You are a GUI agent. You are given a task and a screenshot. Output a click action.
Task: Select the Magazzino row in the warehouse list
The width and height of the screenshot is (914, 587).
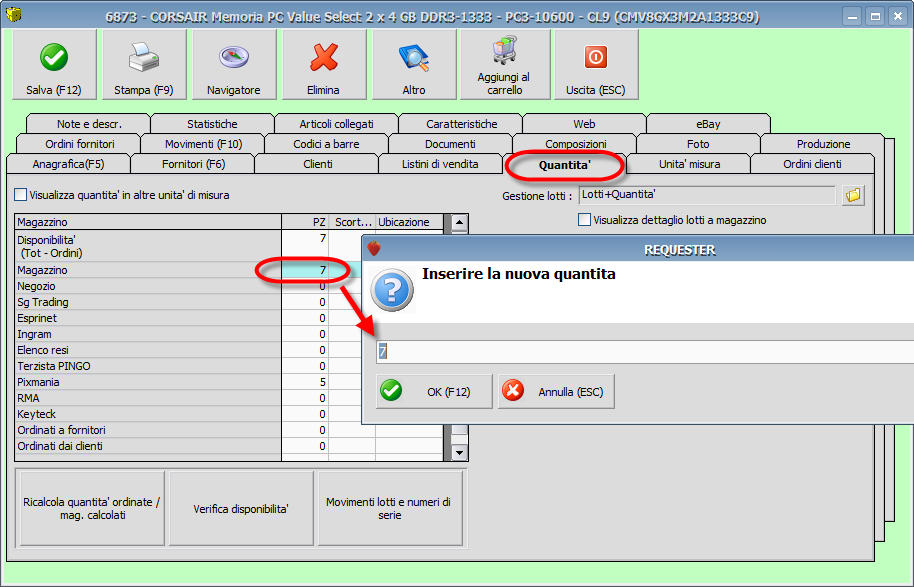click(x=148, y=270)
